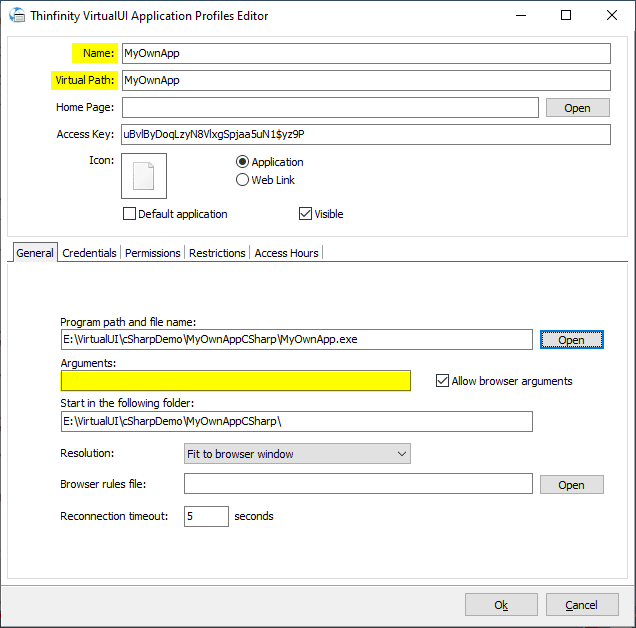Maximize the Profiles Editor window
The height and width of the screenshot is (628, 636).
click(x=566, y=15)
